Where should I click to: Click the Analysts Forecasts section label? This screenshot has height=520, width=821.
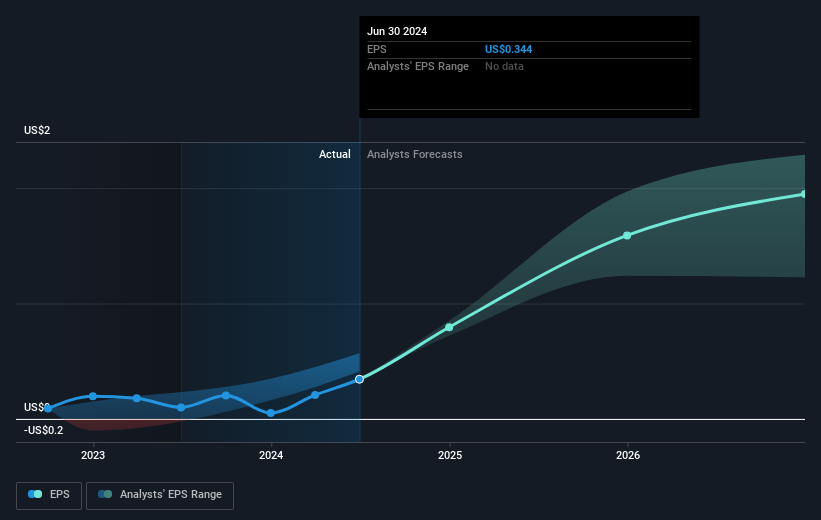tap(415, 154)
